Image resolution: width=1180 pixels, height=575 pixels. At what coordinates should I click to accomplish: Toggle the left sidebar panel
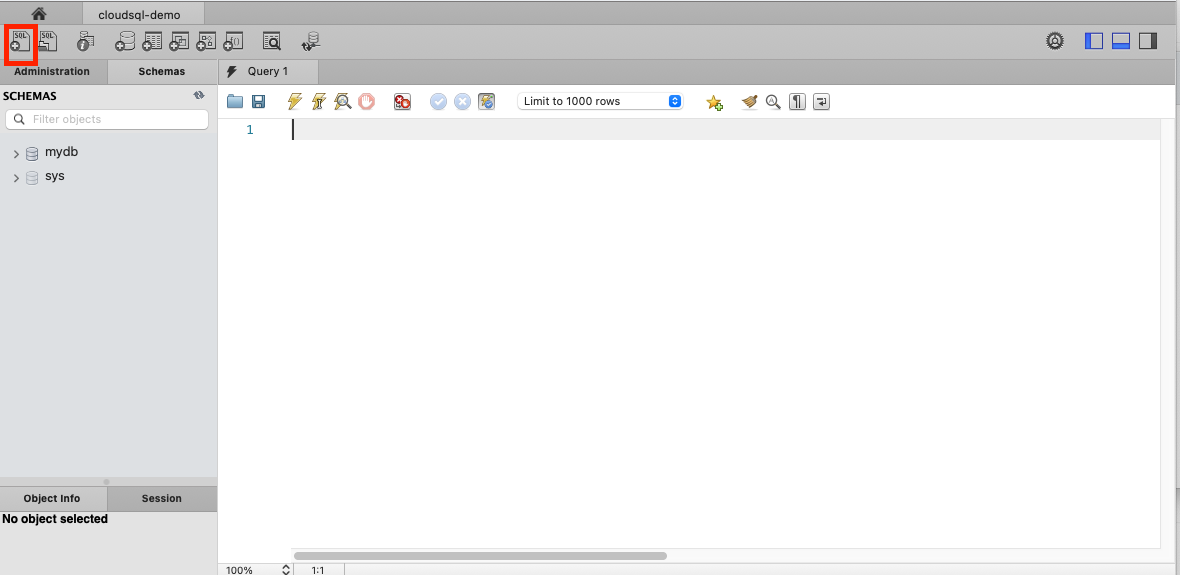(1093, 41)
